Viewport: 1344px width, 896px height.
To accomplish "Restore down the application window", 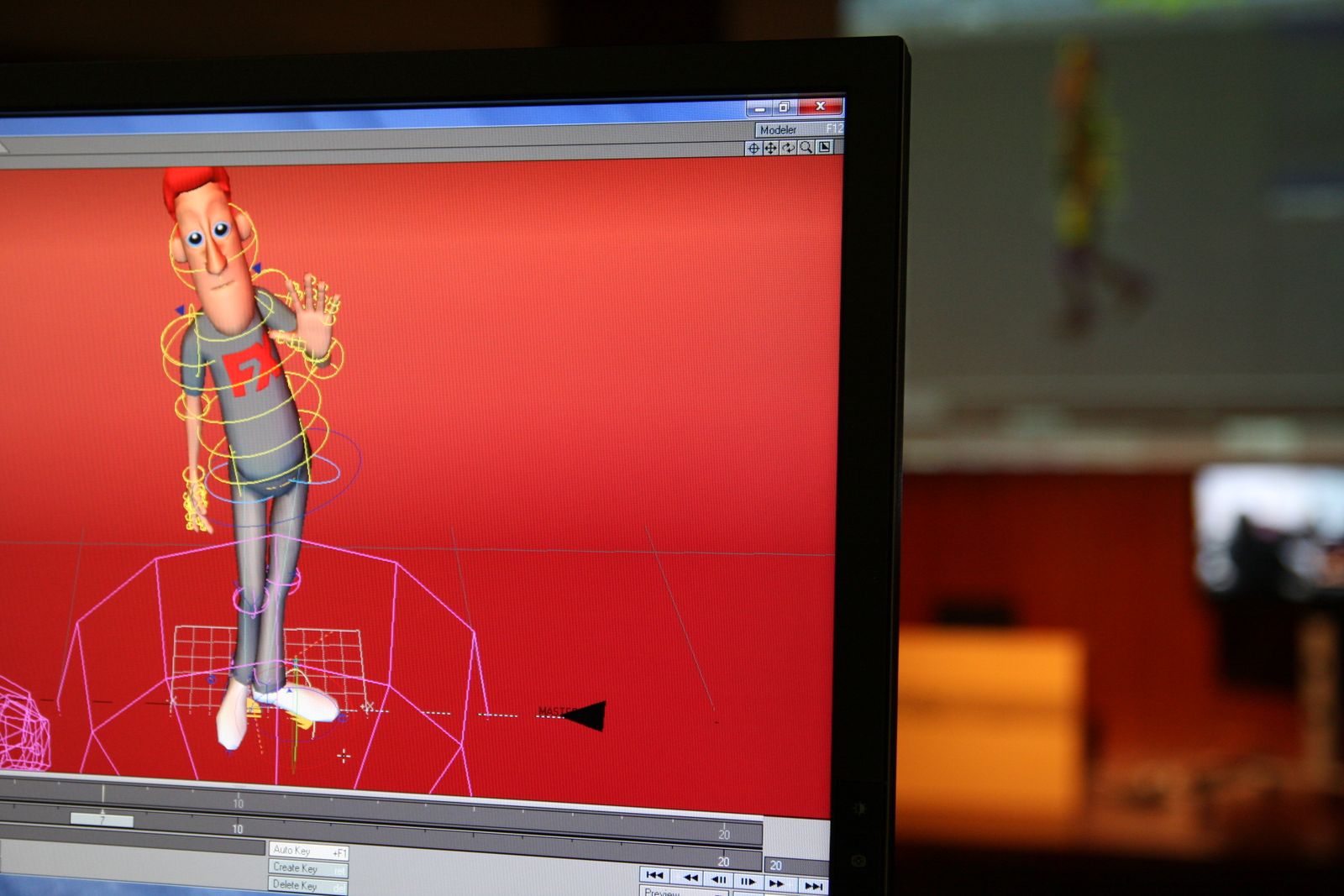I will [x=784, y=107].
